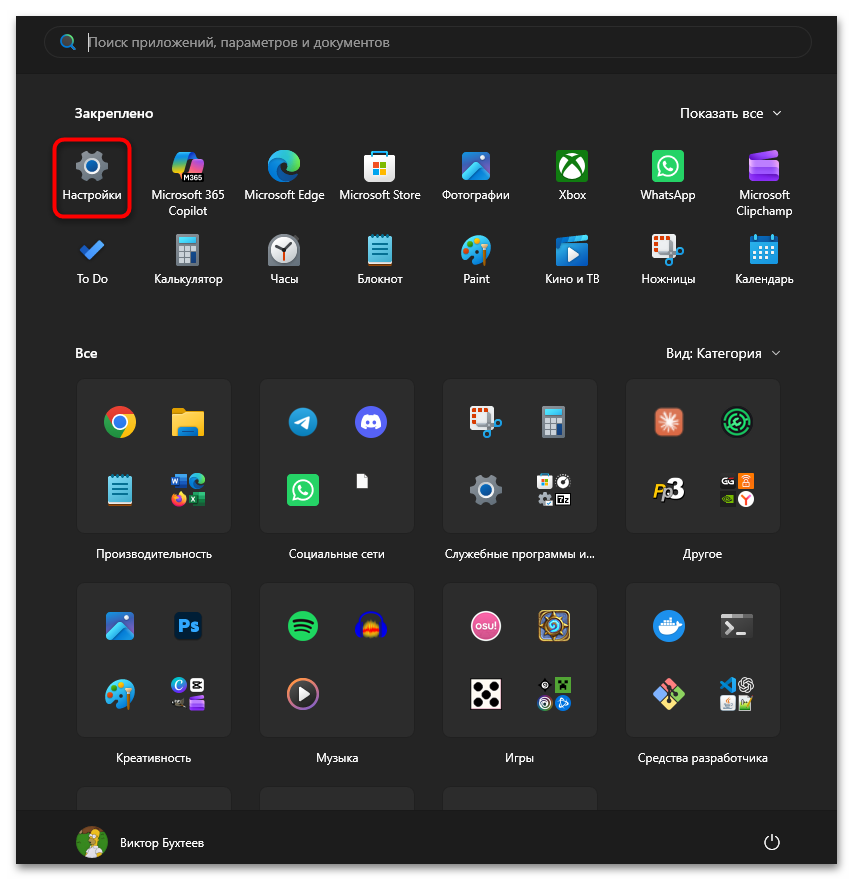Launch Telegram in Социальные сети category

click(303, 422)
